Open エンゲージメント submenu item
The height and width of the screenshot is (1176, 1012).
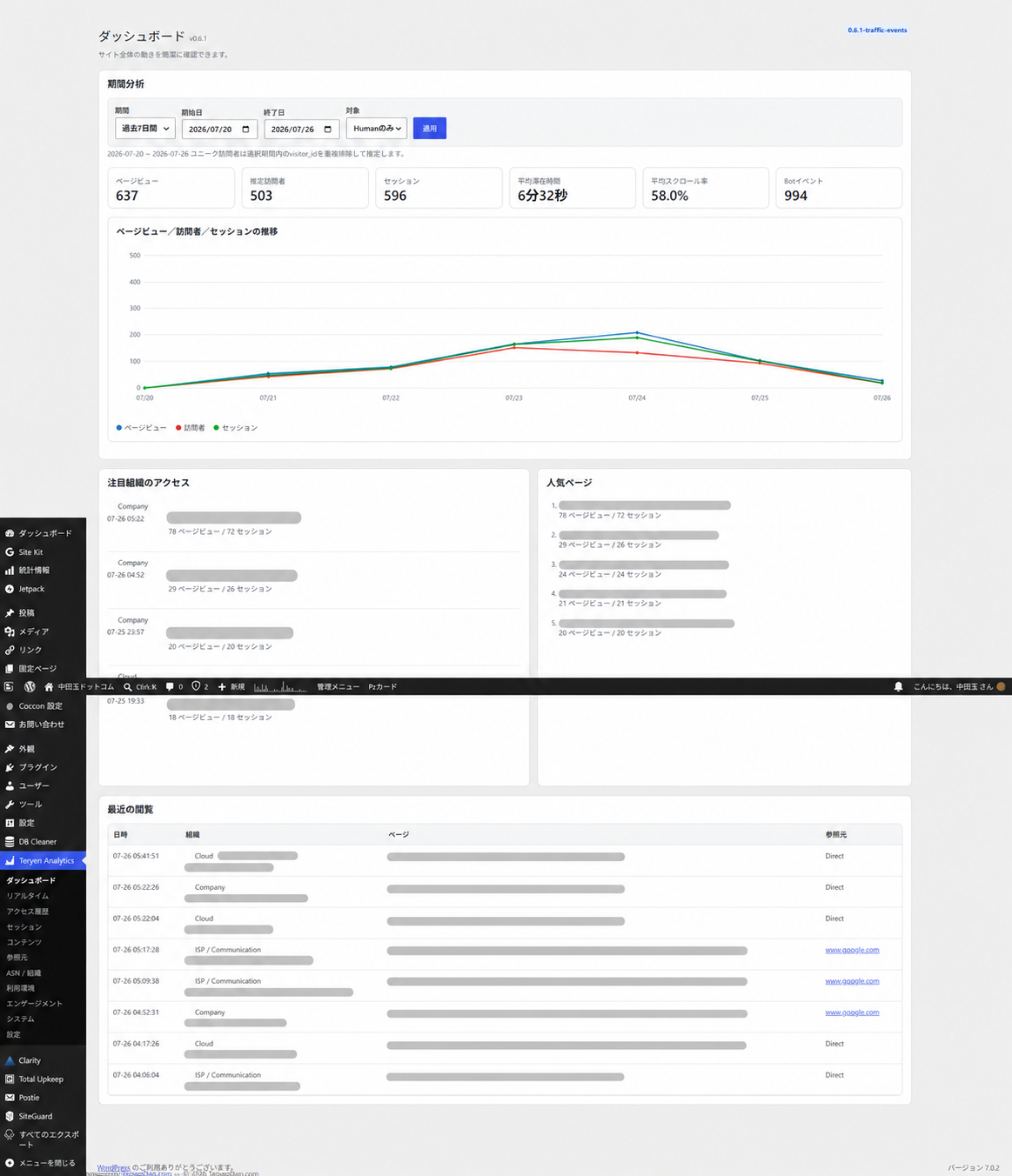[35, 1004]
